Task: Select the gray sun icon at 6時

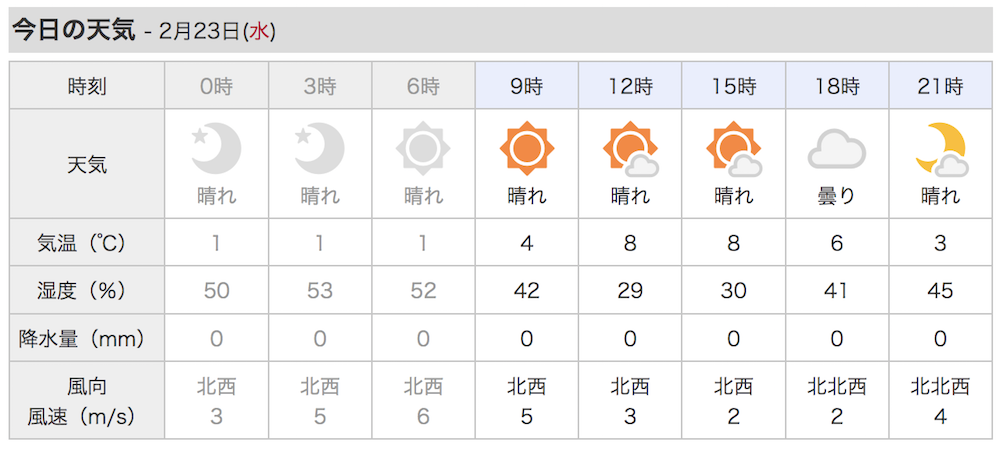Action: pos(423,149)
